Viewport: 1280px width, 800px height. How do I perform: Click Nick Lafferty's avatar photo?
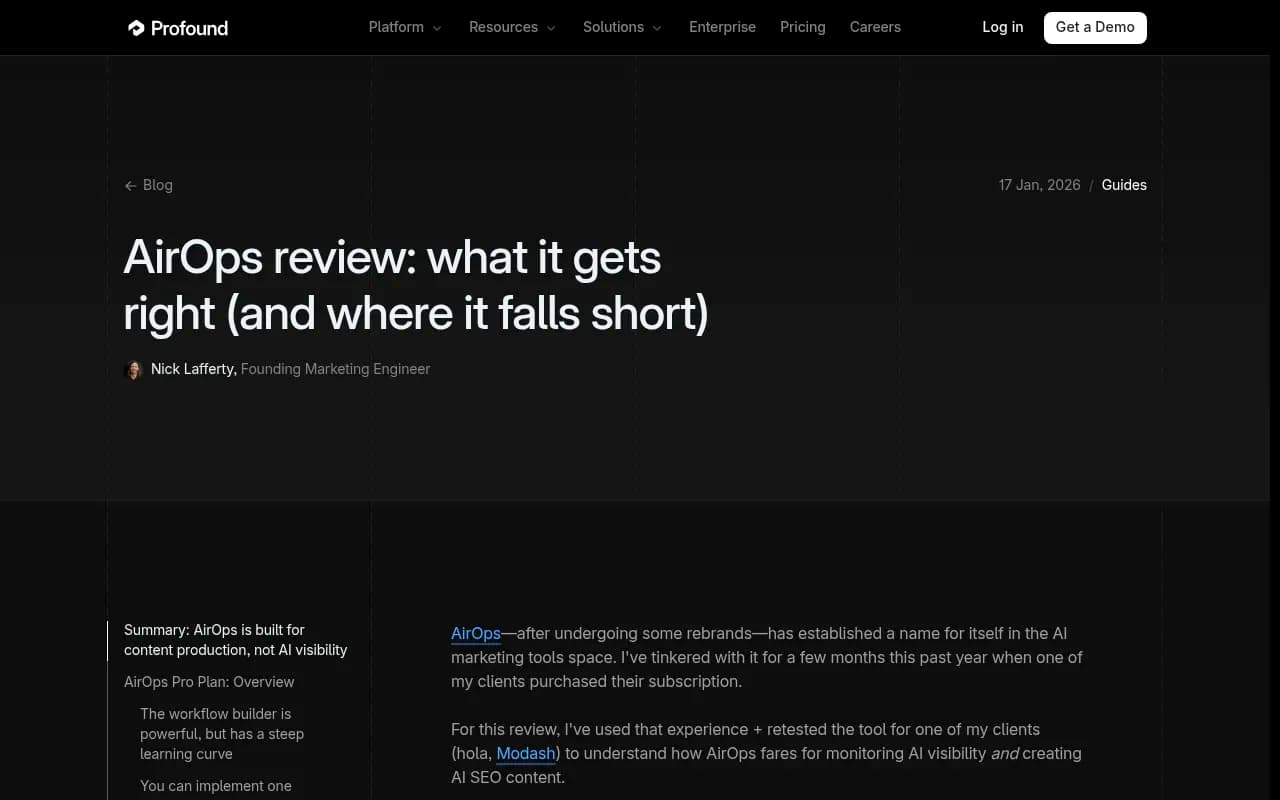(x=133, y=370)
